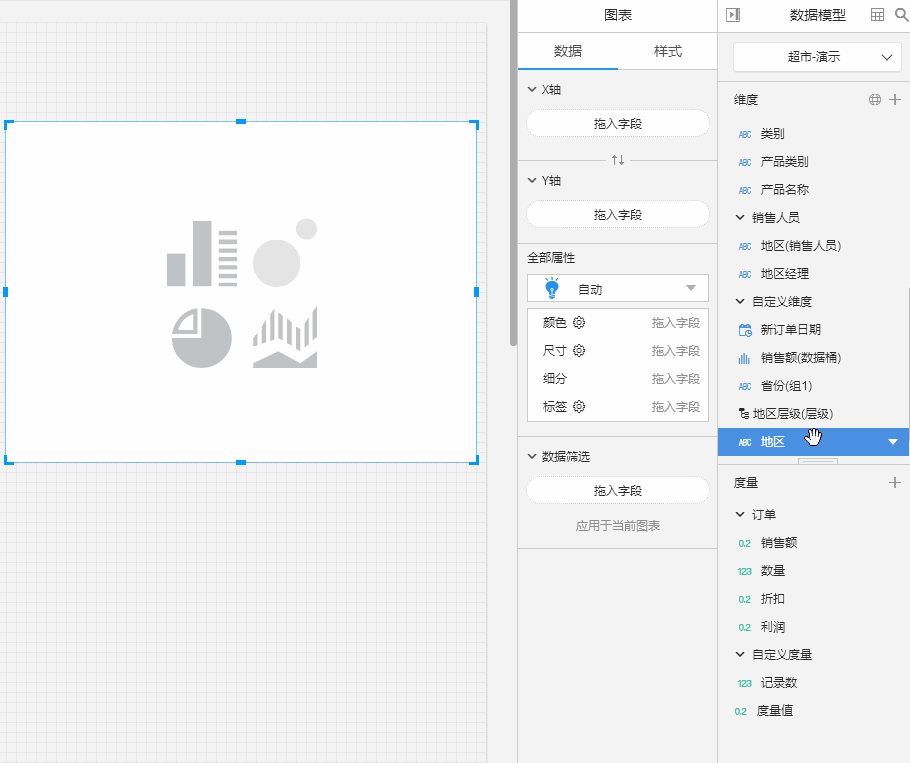The image size is (910, 763).
Task: Select the 销售额 measure field
Action: click(778, 543)
